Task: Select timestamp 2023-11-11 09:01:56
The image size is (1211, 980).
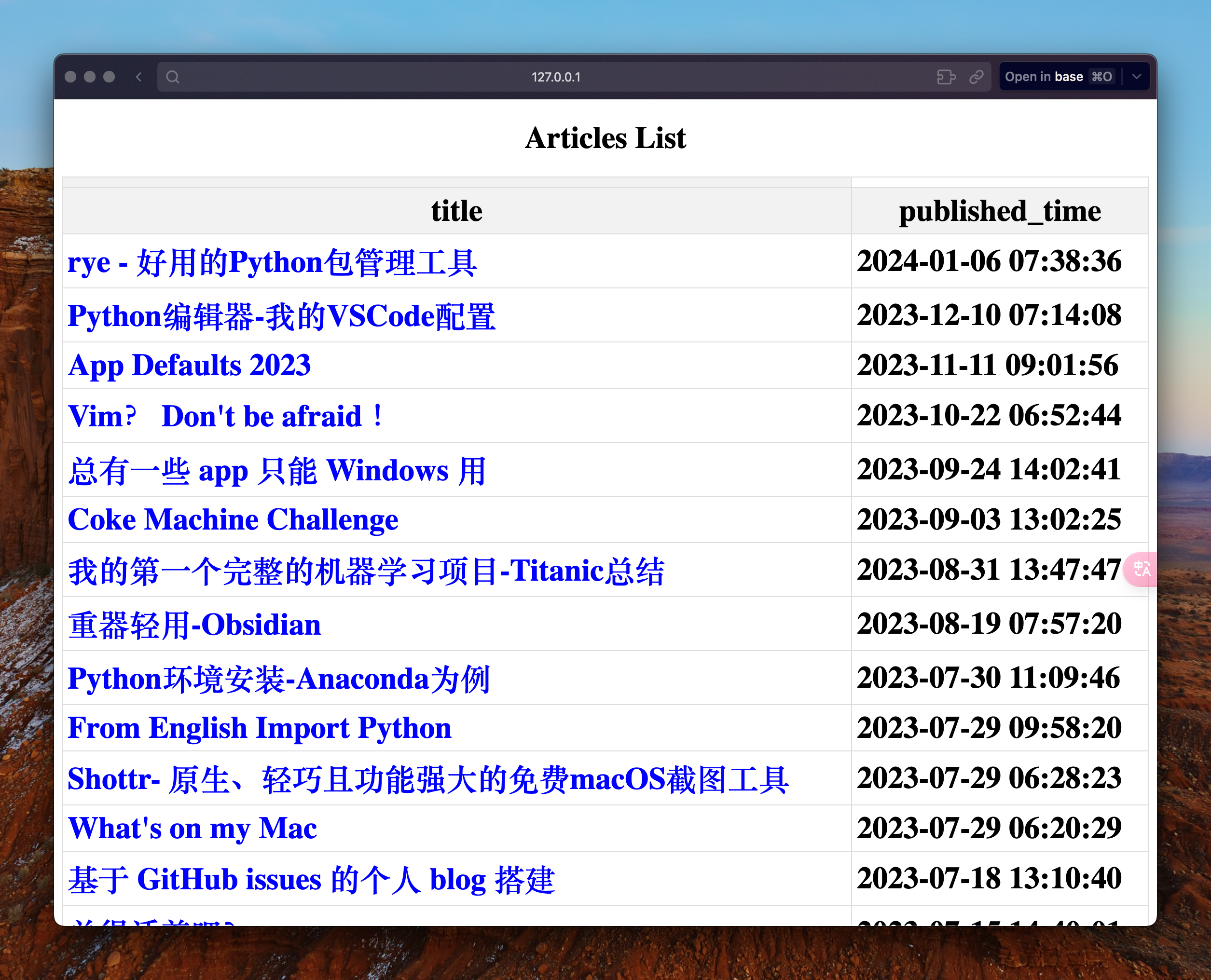Action: click(987, 365)
